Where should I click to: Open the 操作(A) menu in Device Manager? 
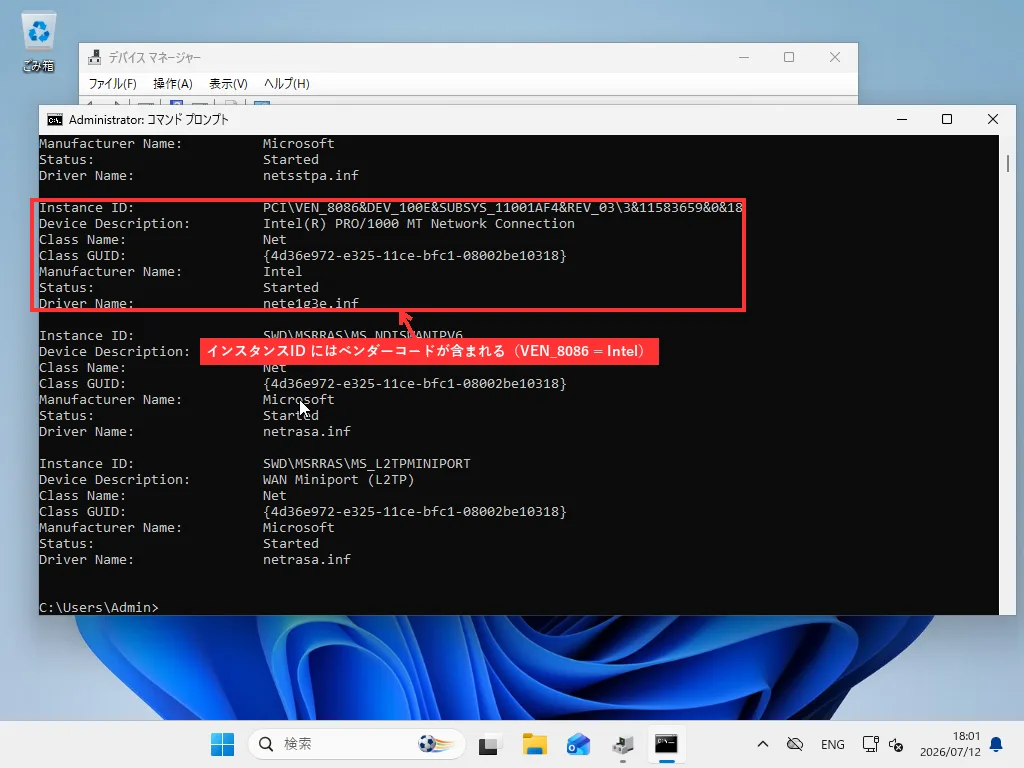click(172, 84)
